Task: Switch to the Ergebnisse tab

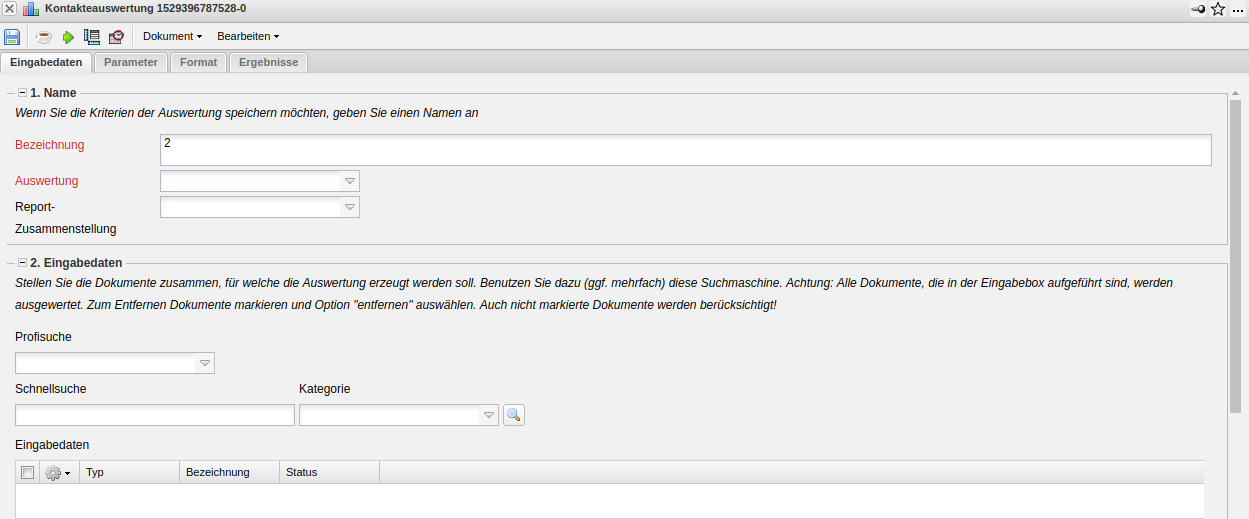Action: [268, 62]
